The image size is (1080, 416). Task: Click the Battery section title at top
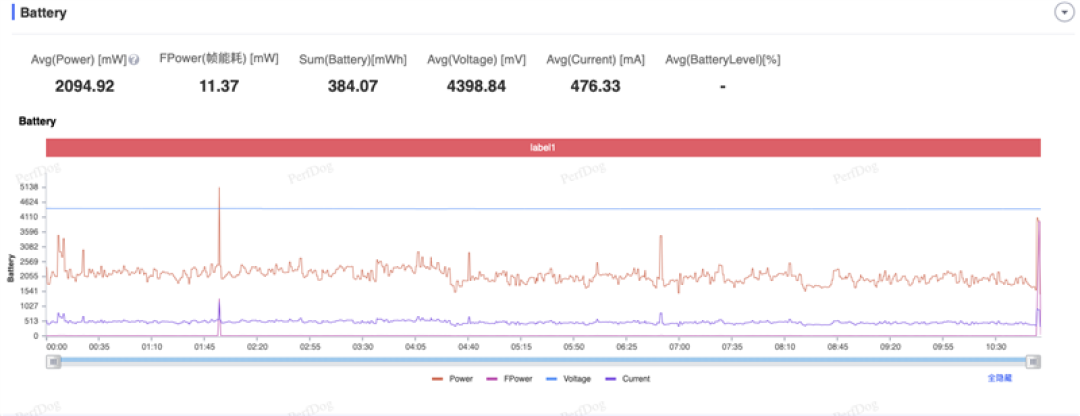click(x=43, y=13)
